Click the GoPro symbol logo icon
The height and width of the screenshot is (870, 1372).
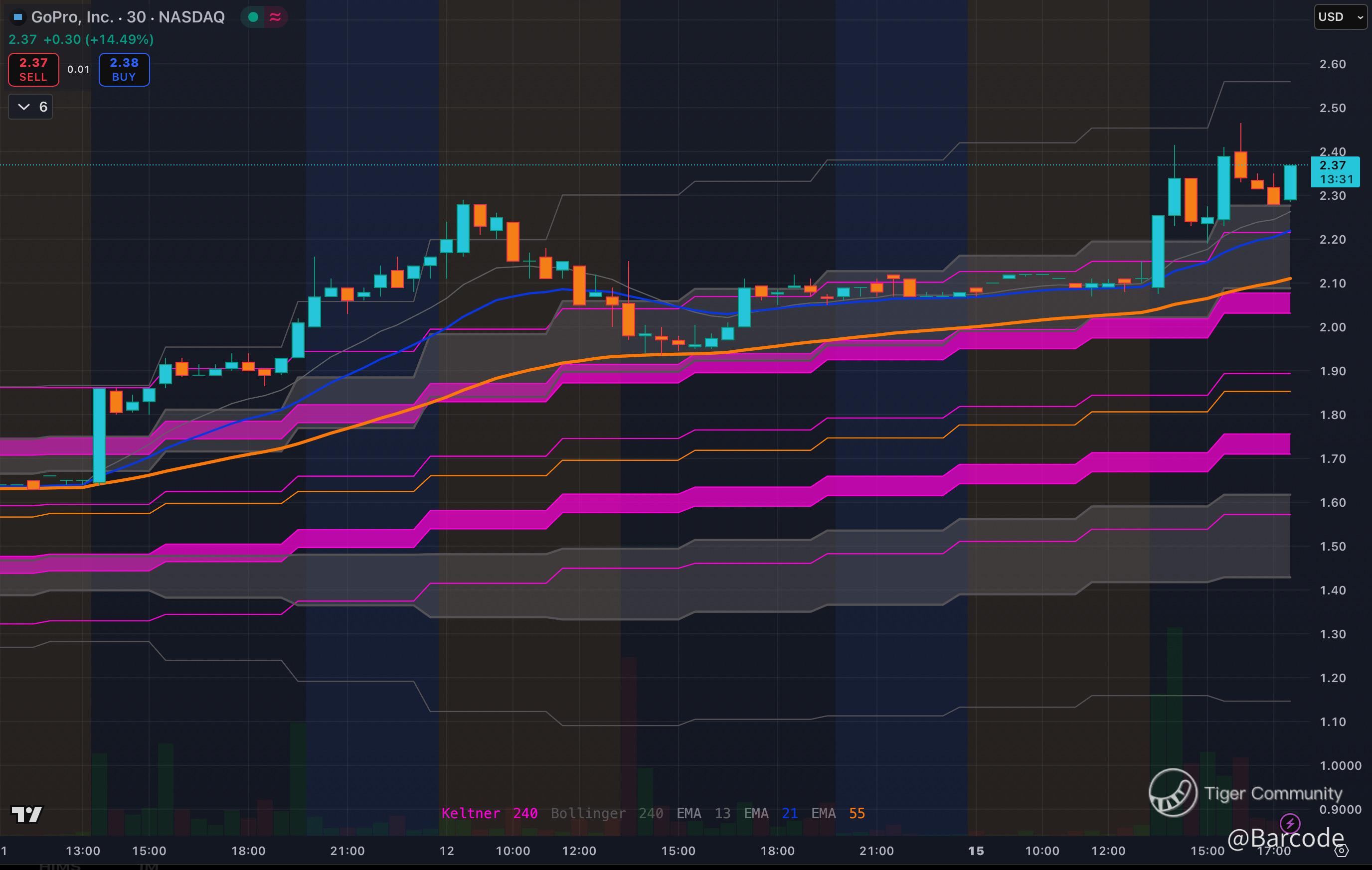18,17
